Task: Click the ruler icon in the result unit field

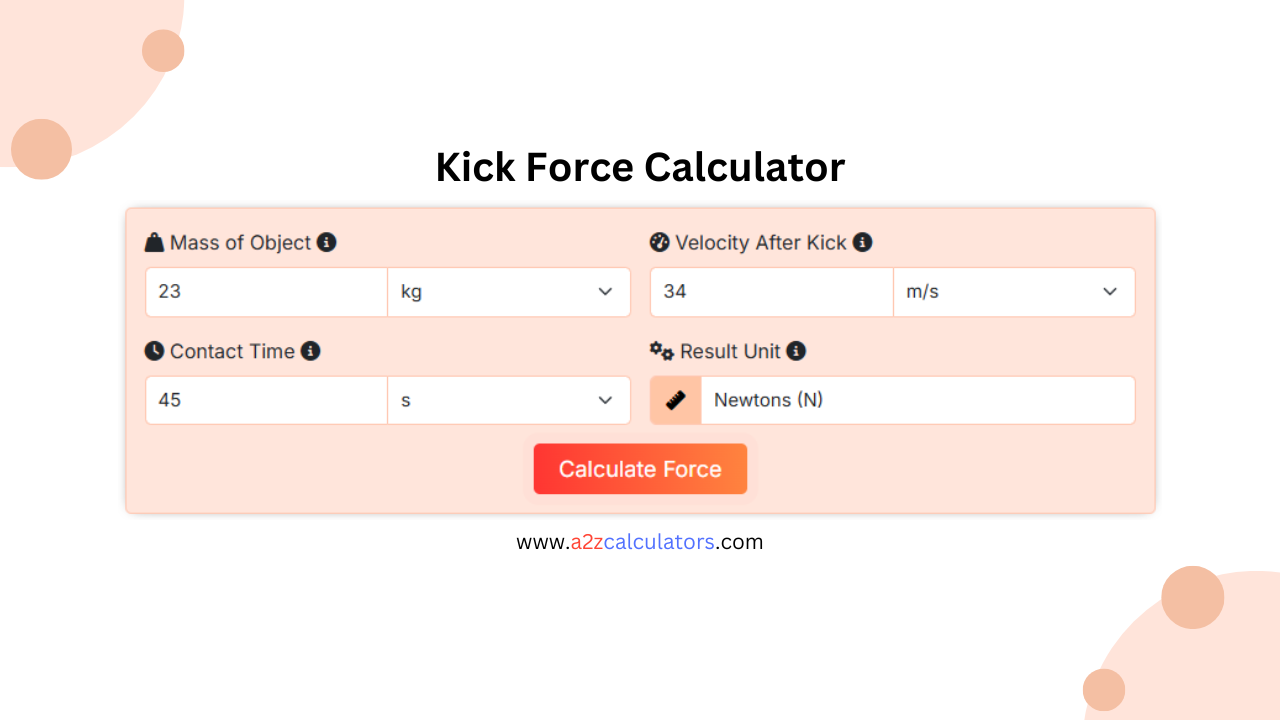Action: point(674,400)
